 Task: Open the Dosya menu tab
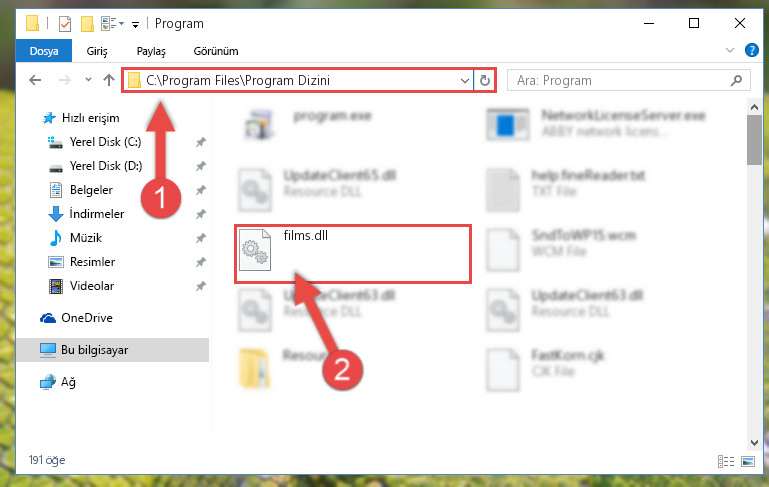click(x=44, y=51)
